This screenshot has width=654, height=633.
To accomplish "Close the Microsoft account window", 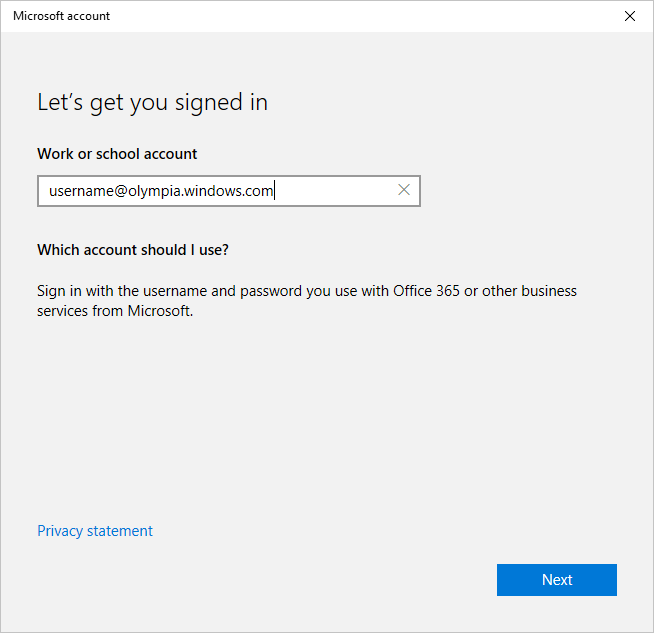I will pos(629,16).
